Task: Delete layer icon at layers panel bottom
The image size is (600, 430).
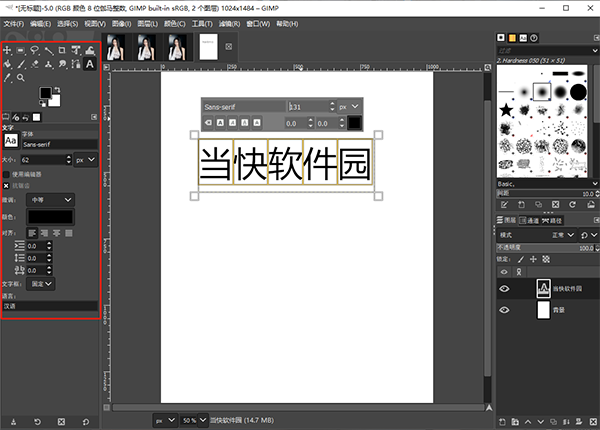Action: click(x=593, y=422)
